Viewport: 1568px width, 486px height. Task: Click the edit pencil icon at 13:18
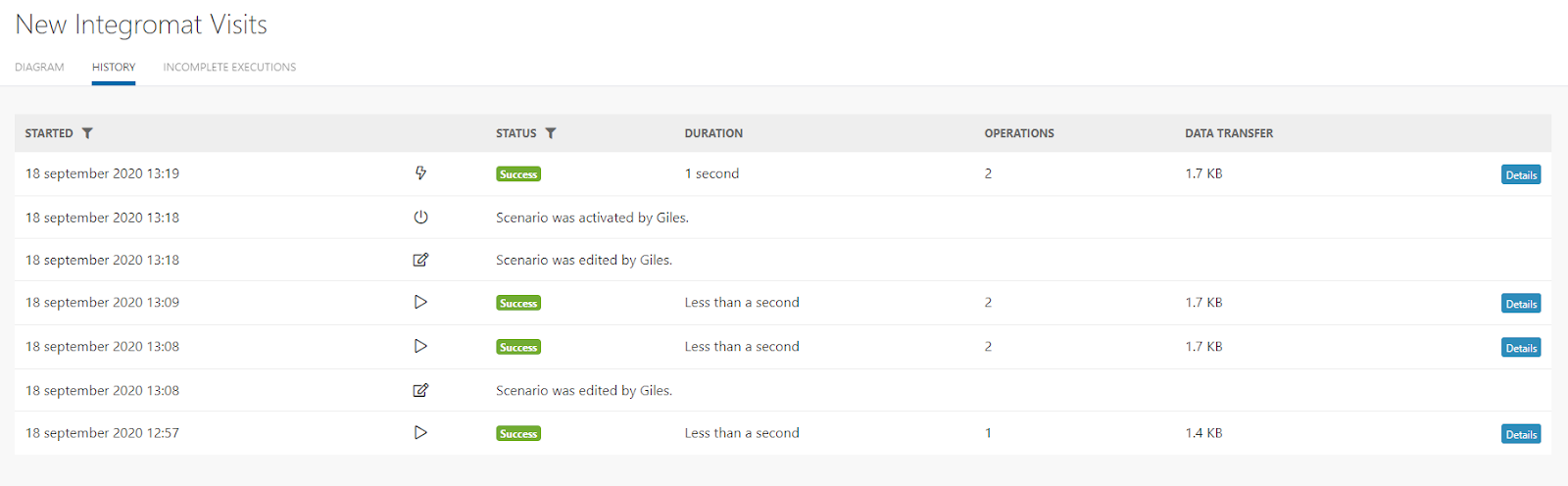pyautogui.click(x=420, y=260)
